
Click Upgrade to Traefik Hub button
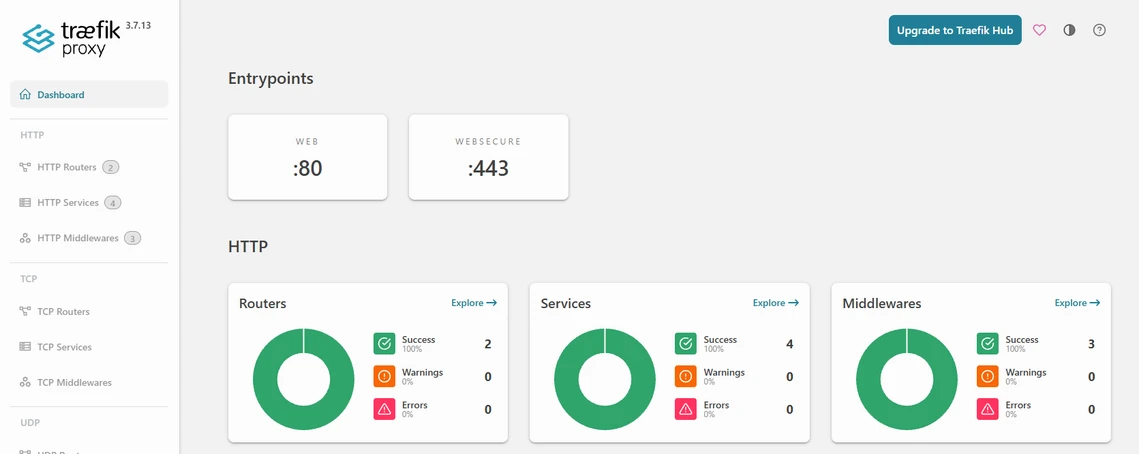pos(955,31)
